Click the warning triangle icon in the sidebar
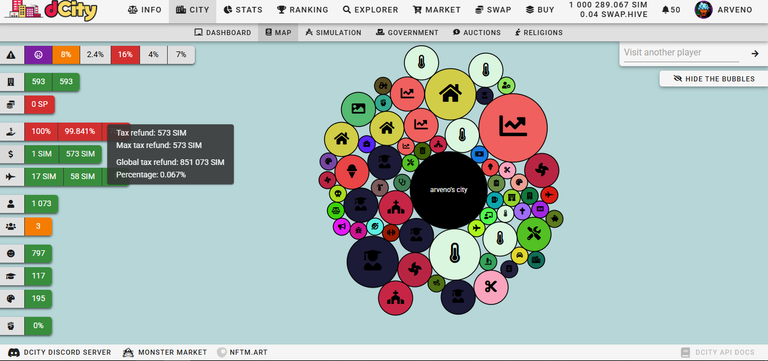768x361 pixels. [x=11, y=55]
